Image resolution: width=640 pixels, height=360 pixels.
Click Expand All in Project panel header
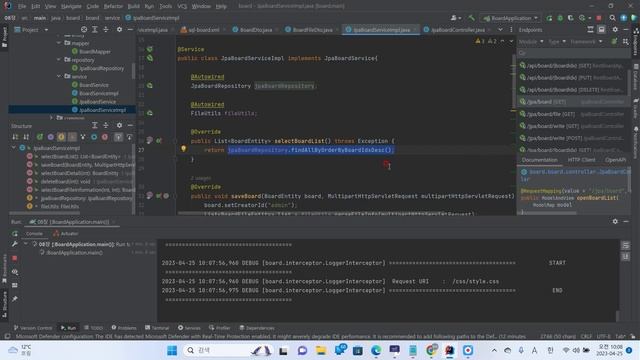click(x=95, y=30)
